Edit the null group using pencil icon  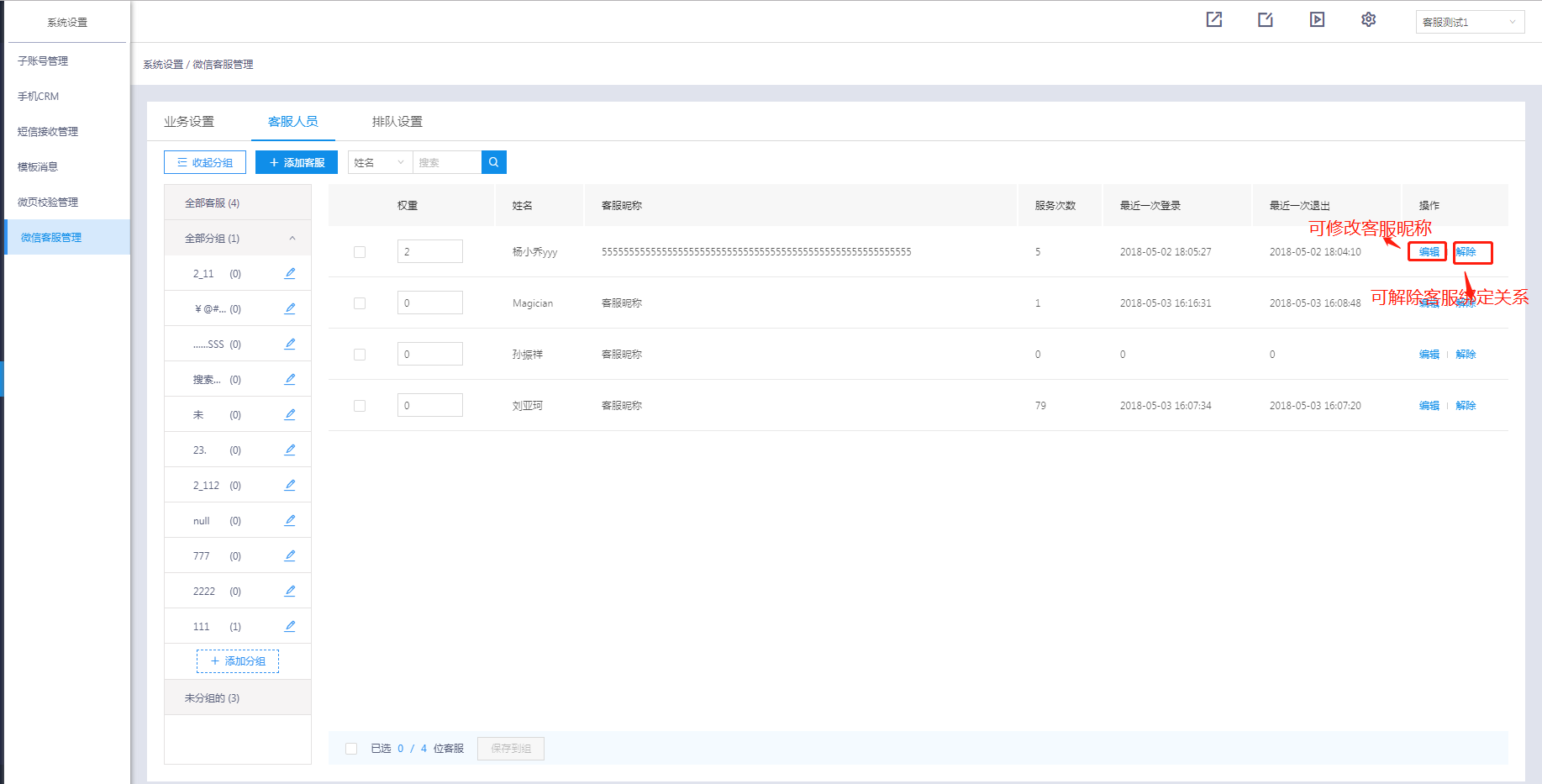point(290,520)
